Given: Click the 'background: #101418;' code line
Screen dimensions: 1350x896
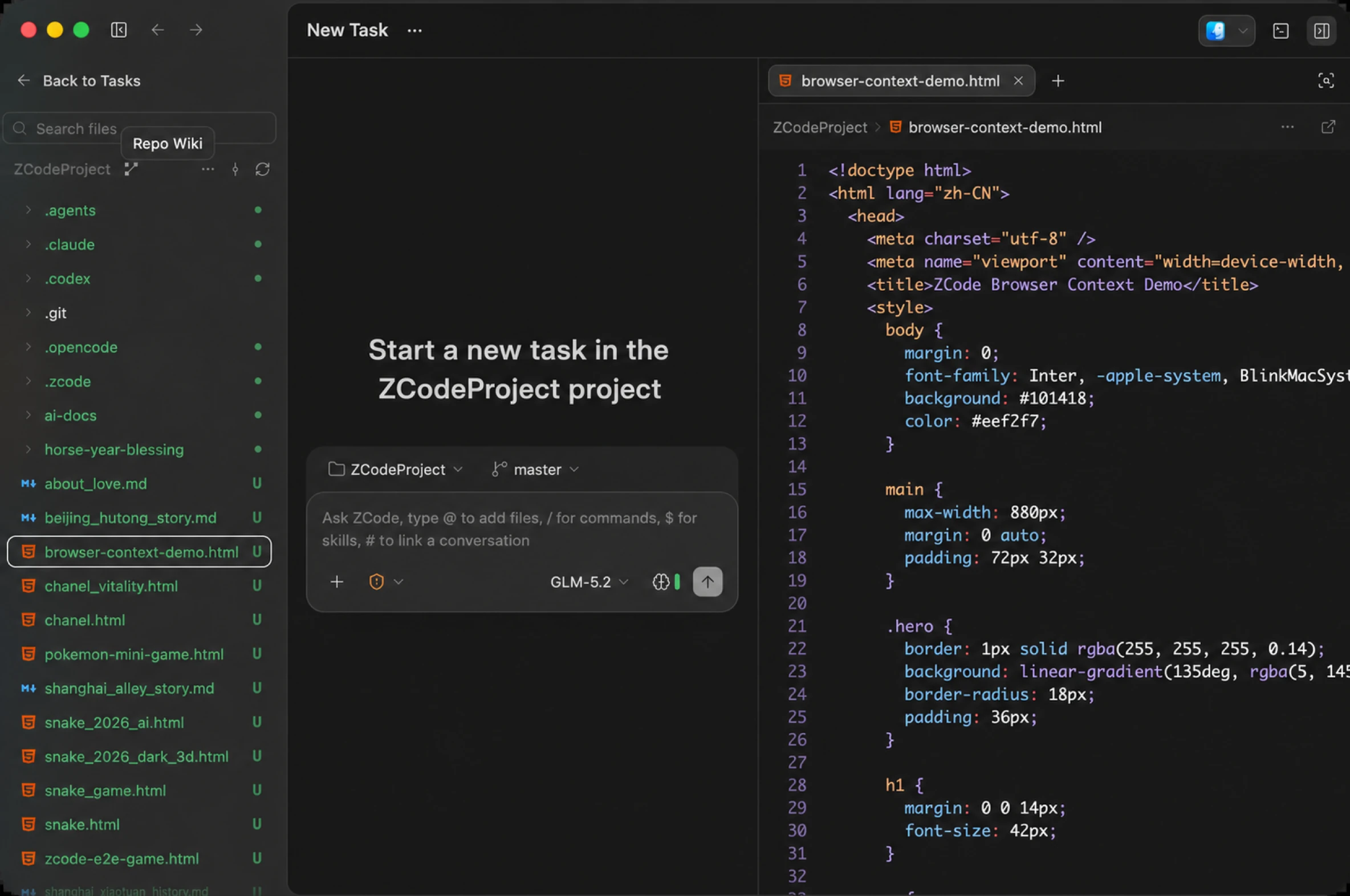Looking at the screenshot, I should tap(999, 398).
